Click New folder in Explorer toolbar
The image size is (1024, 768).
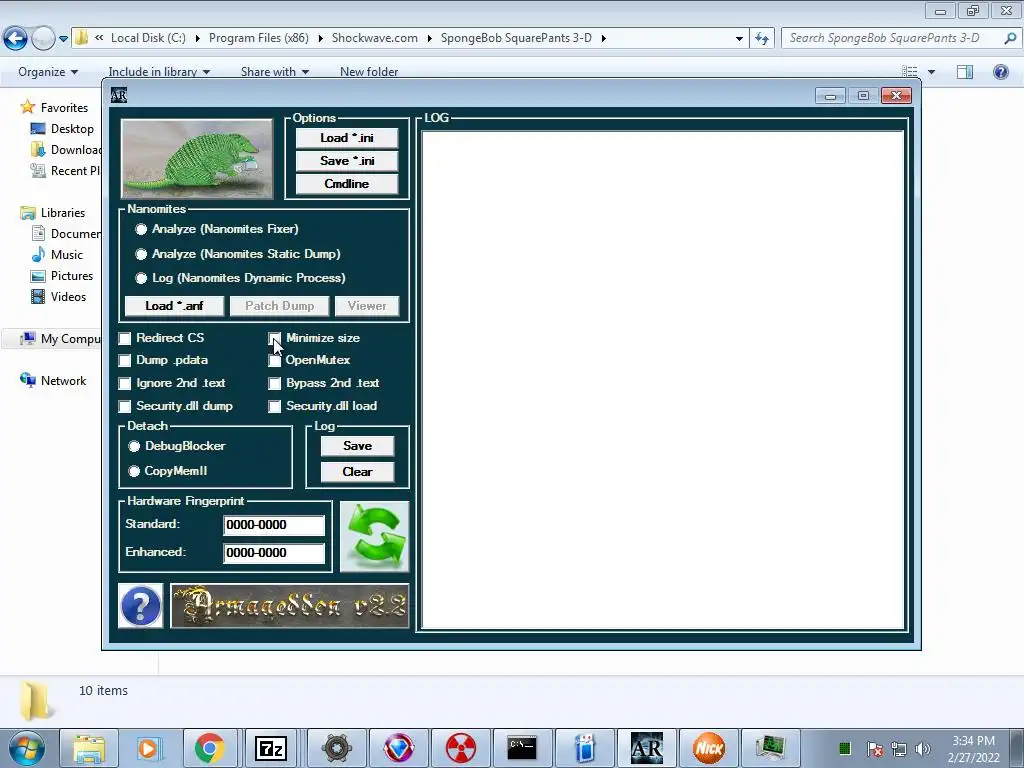(369, 72)
